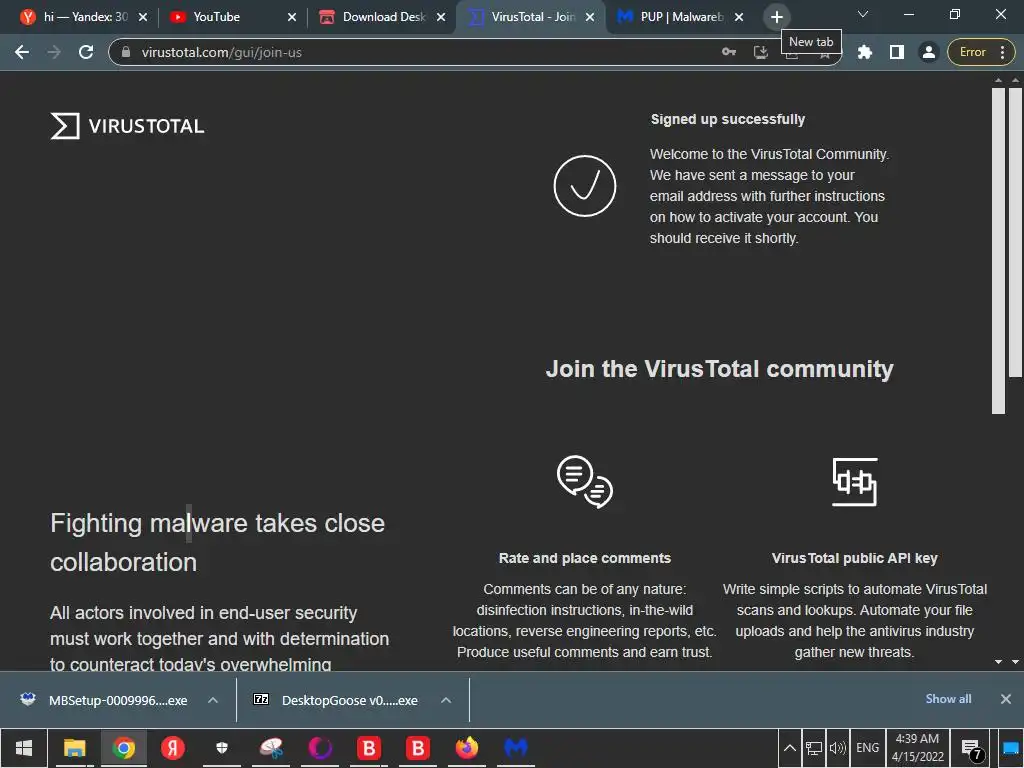The width and height of the screenshot is (1024, 768).
Task: Open the Chrome profile avatar
Action: pyautogui.click(x=928, y=52)
